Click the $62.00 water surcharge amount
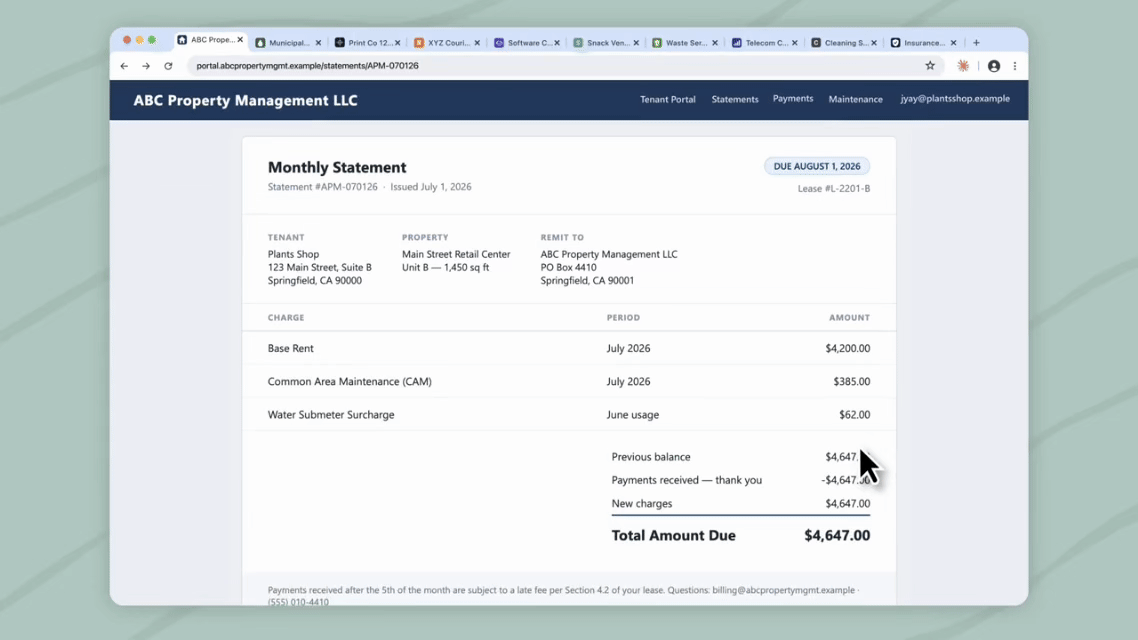This screenshot has width=1138, height=640. click(x=854, y=415)
